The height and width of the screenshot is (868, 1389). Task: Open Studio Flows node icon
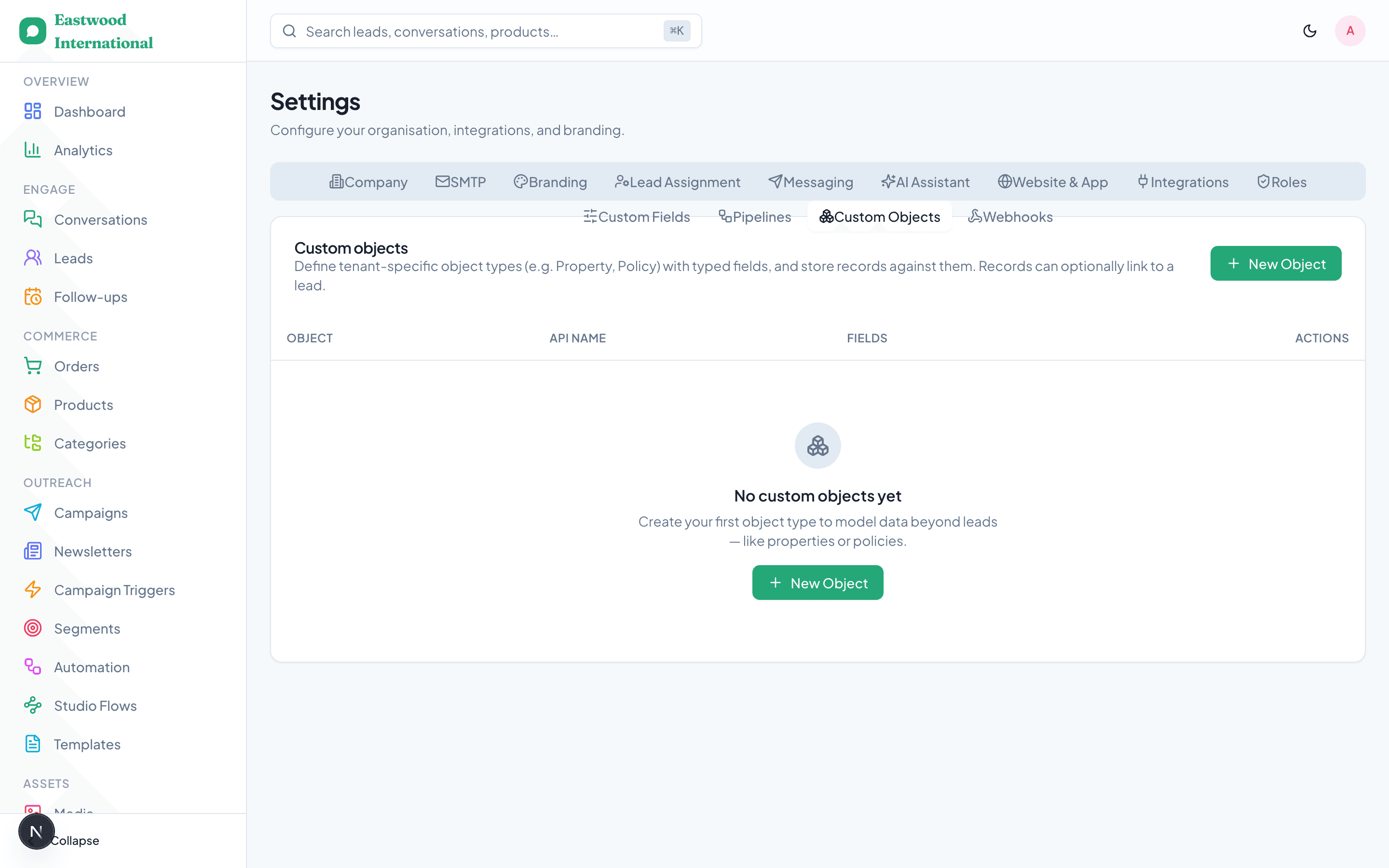tap(33, 705)
